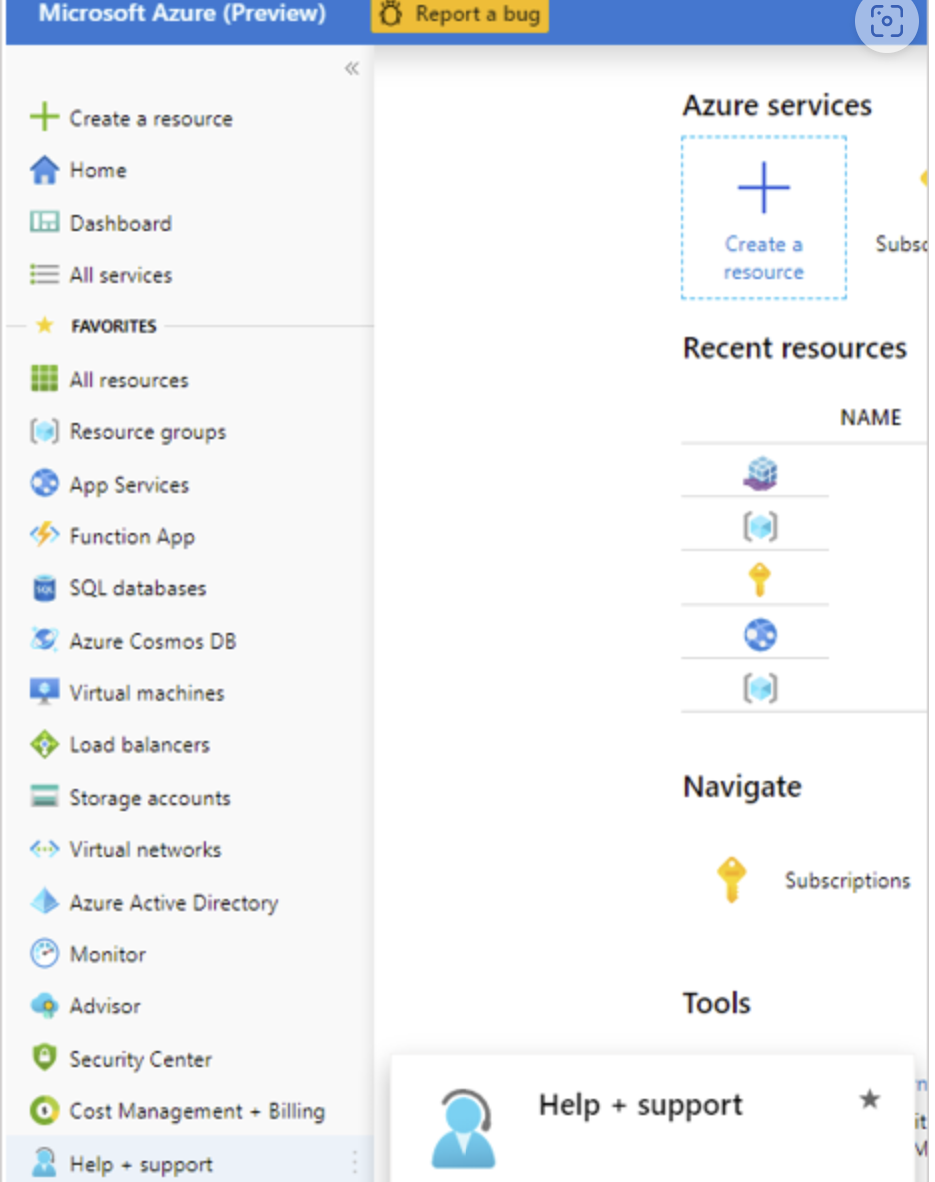935x1182 pixels.
Task: Open the Help + support row options dots
Action: tap(354, 1163)
